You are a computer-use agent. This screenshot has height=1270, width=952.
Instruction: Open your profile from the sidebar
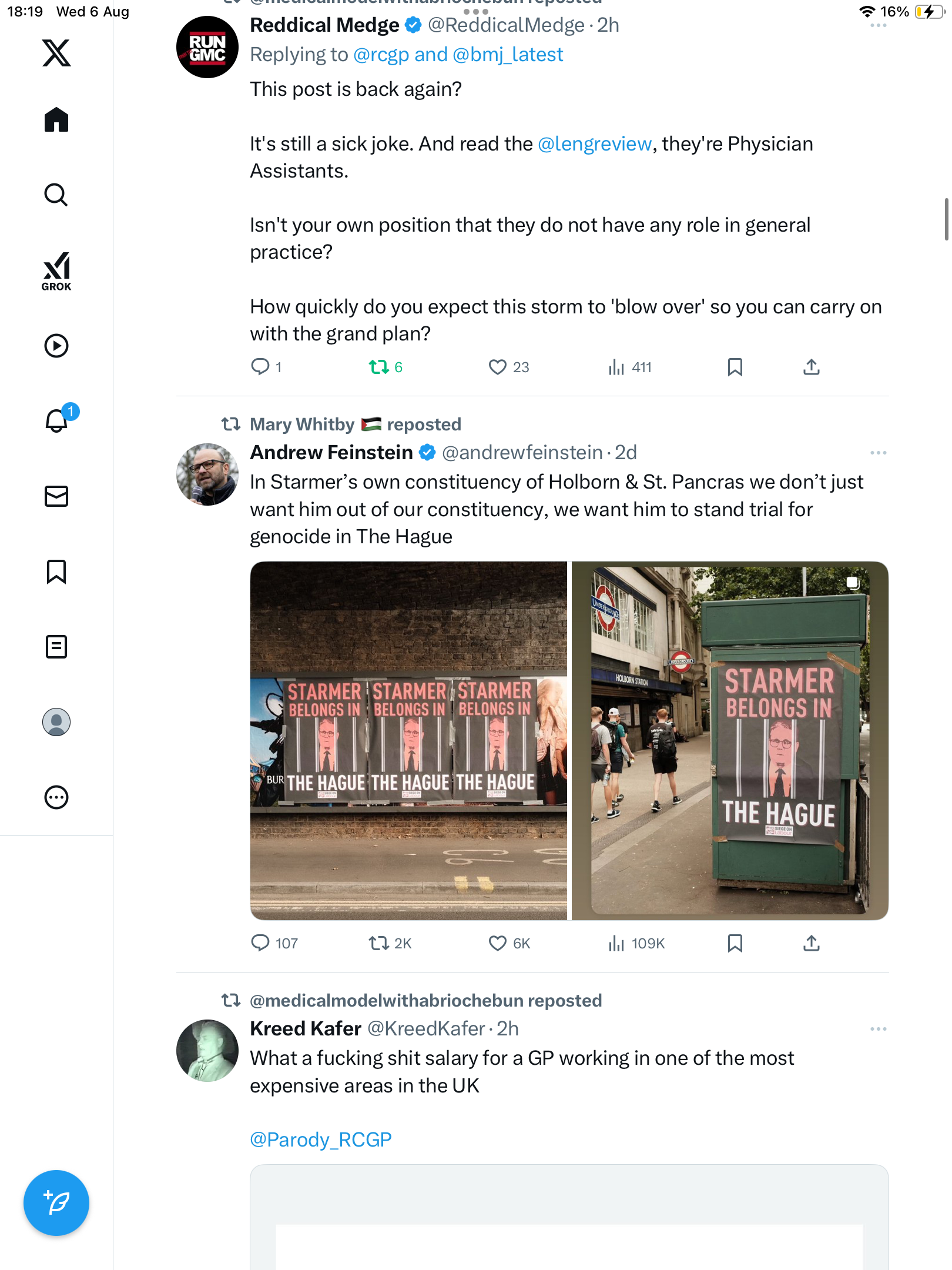point(56,722)
